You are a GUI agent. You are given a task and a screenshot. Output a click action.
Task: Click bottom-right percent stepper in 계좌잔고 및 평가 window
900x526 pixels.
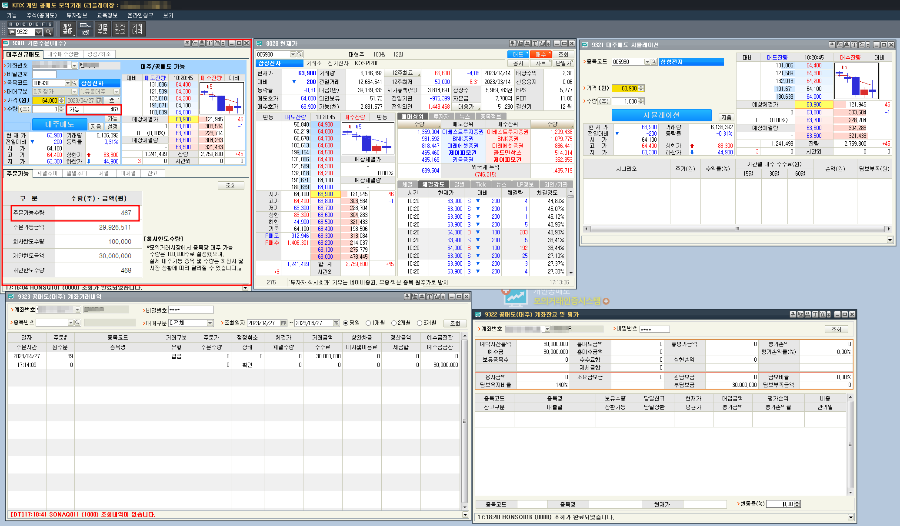pyautogui.click(x=798, y=504)
